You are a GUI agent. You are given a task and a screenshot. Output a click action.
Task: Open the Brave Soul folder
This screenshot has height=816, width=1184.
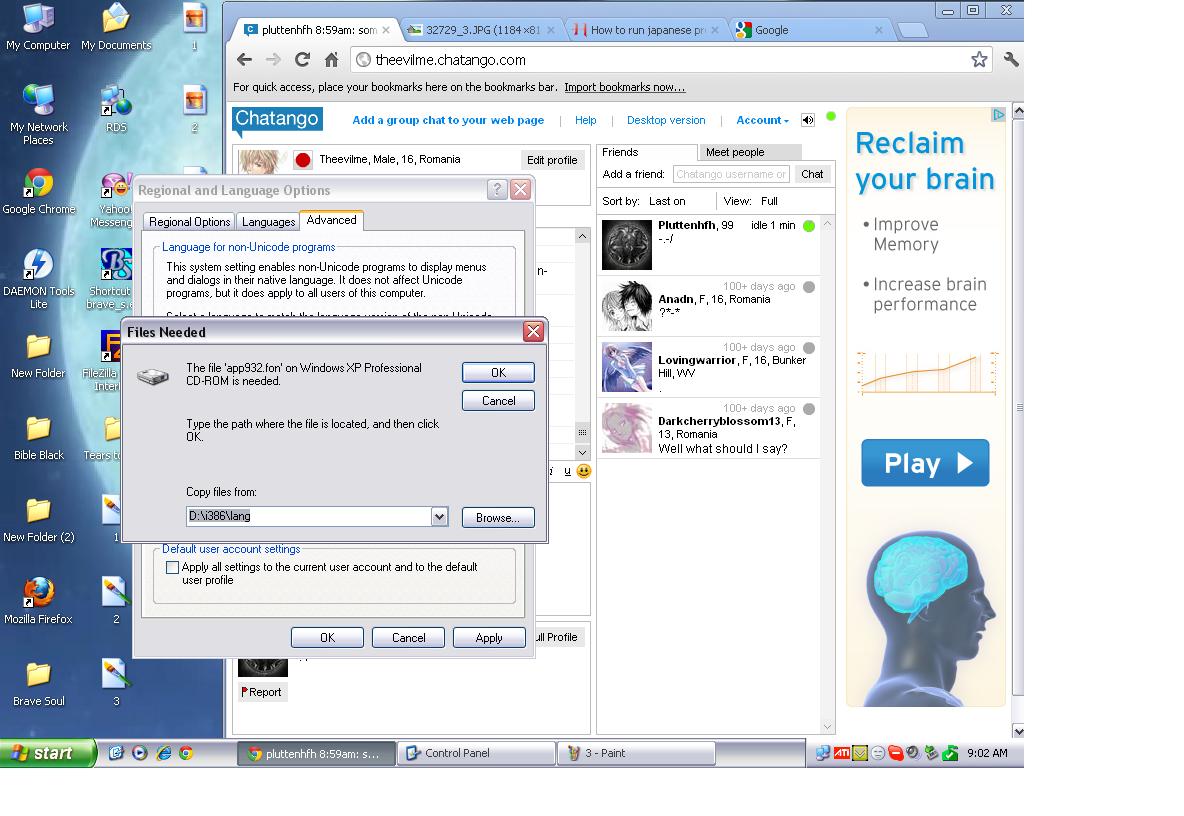coord(39,685)
